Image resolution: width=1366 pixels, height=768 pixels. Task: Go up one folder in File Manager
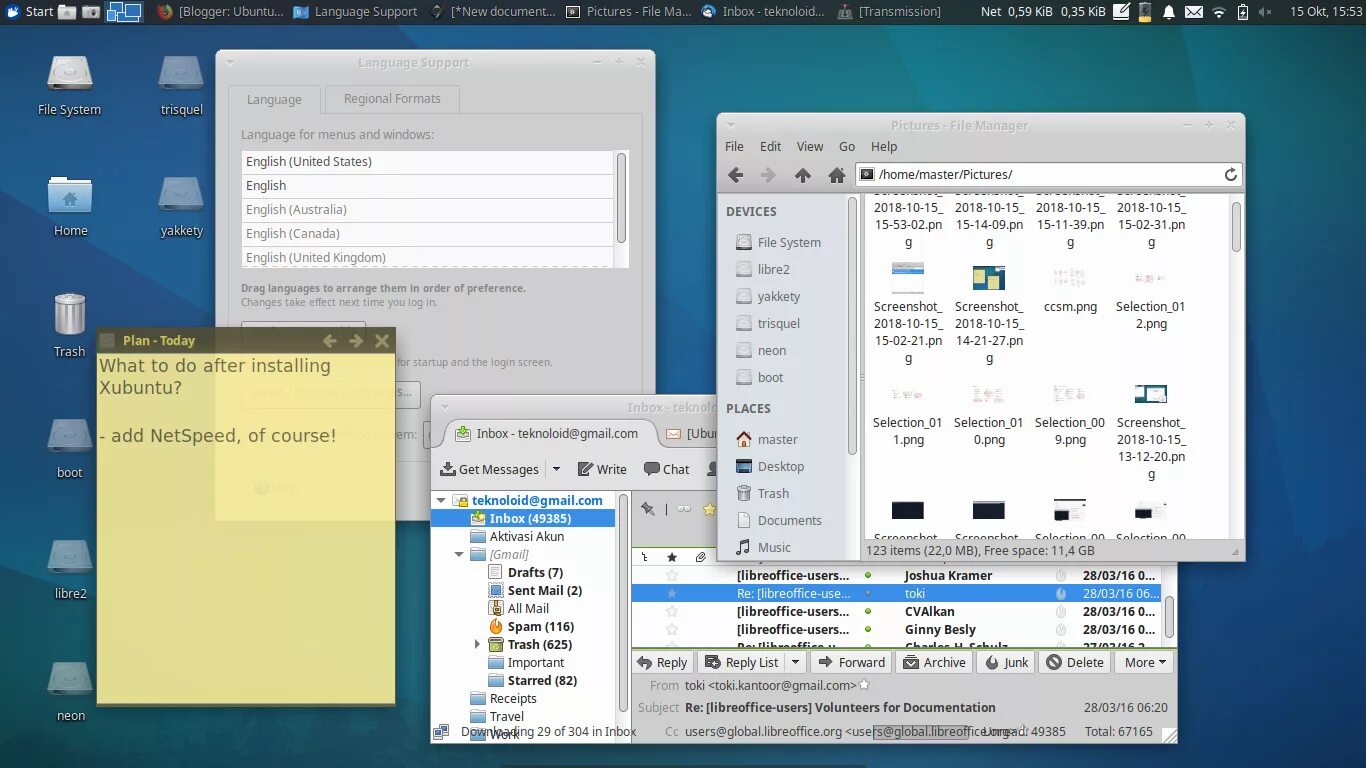pyautogui.click(x=802, y=175)
